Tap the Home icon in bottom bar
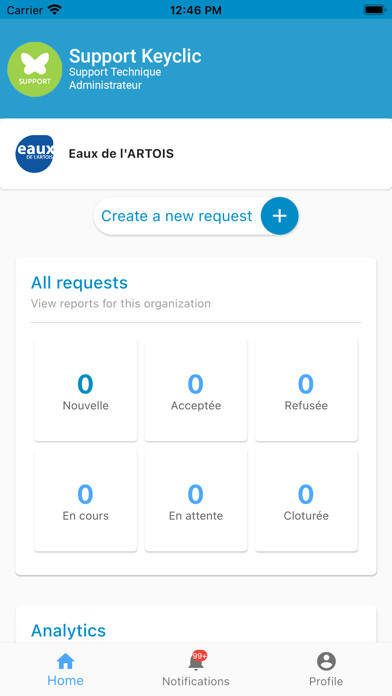This screenshot has height=696, width=392. point(65,661)
